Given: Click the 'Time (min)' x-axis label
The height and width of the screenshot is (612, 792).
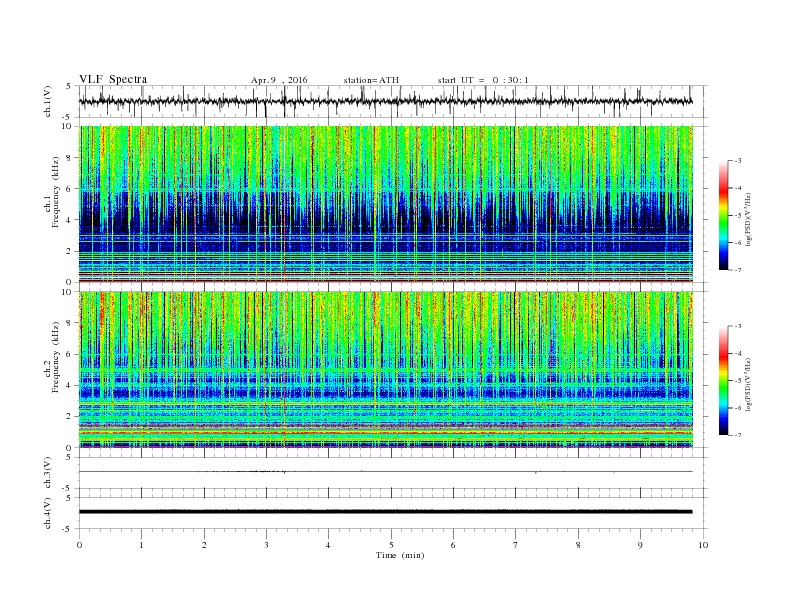Looking at the screenshot, I should pyautogui.click(x=400, y=555).
